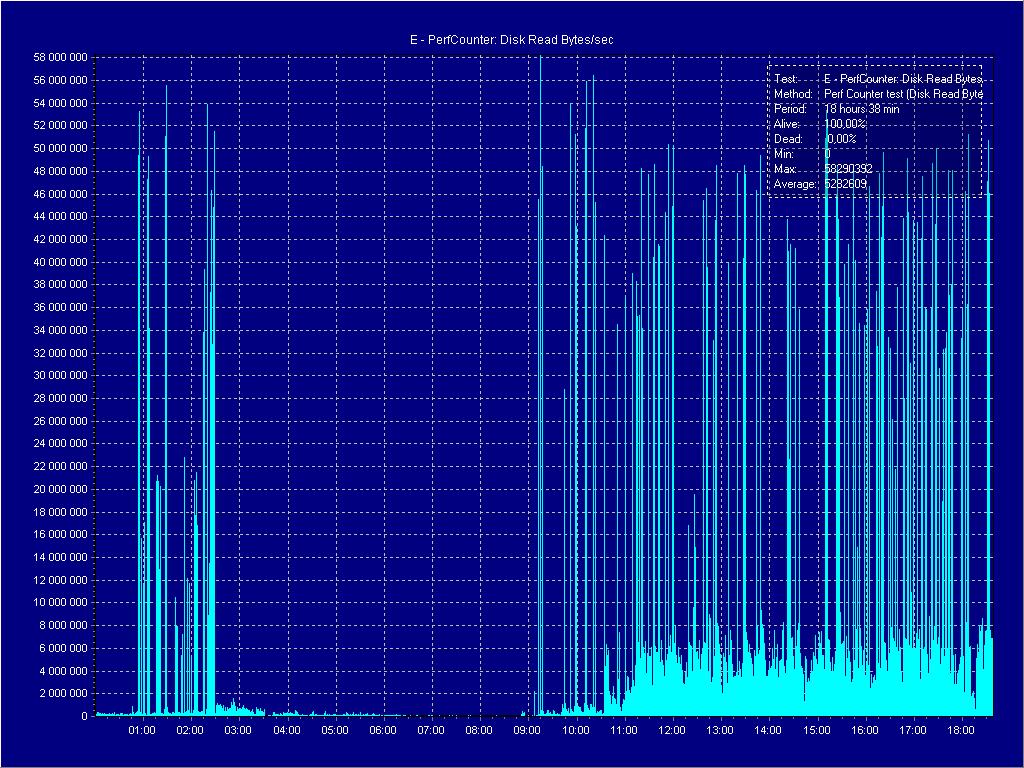This screenshot has height=768, width=1024.
Task: Click the 30 000 000 y-axis label
Action: [x=61, y=376]
